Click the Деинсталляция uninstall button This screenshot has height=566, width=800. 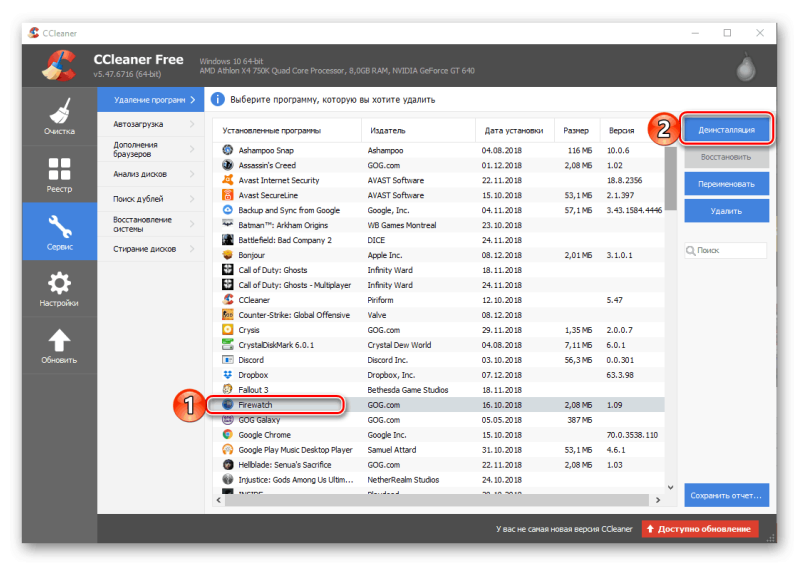727,130
